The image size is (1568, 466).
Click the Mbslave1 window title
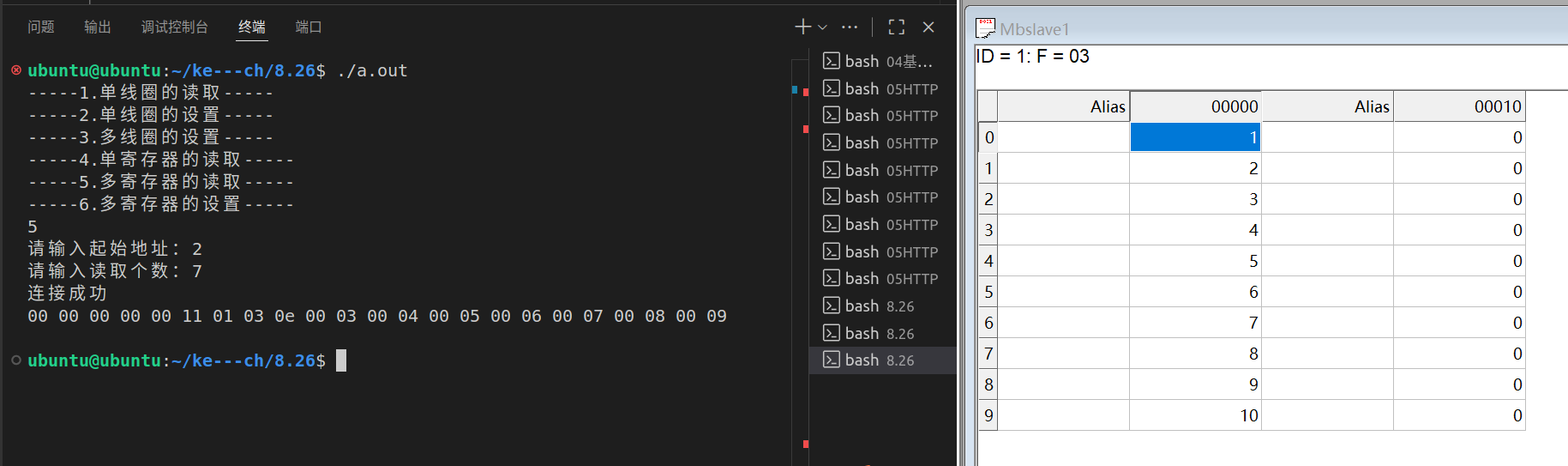coord(1035,29)
